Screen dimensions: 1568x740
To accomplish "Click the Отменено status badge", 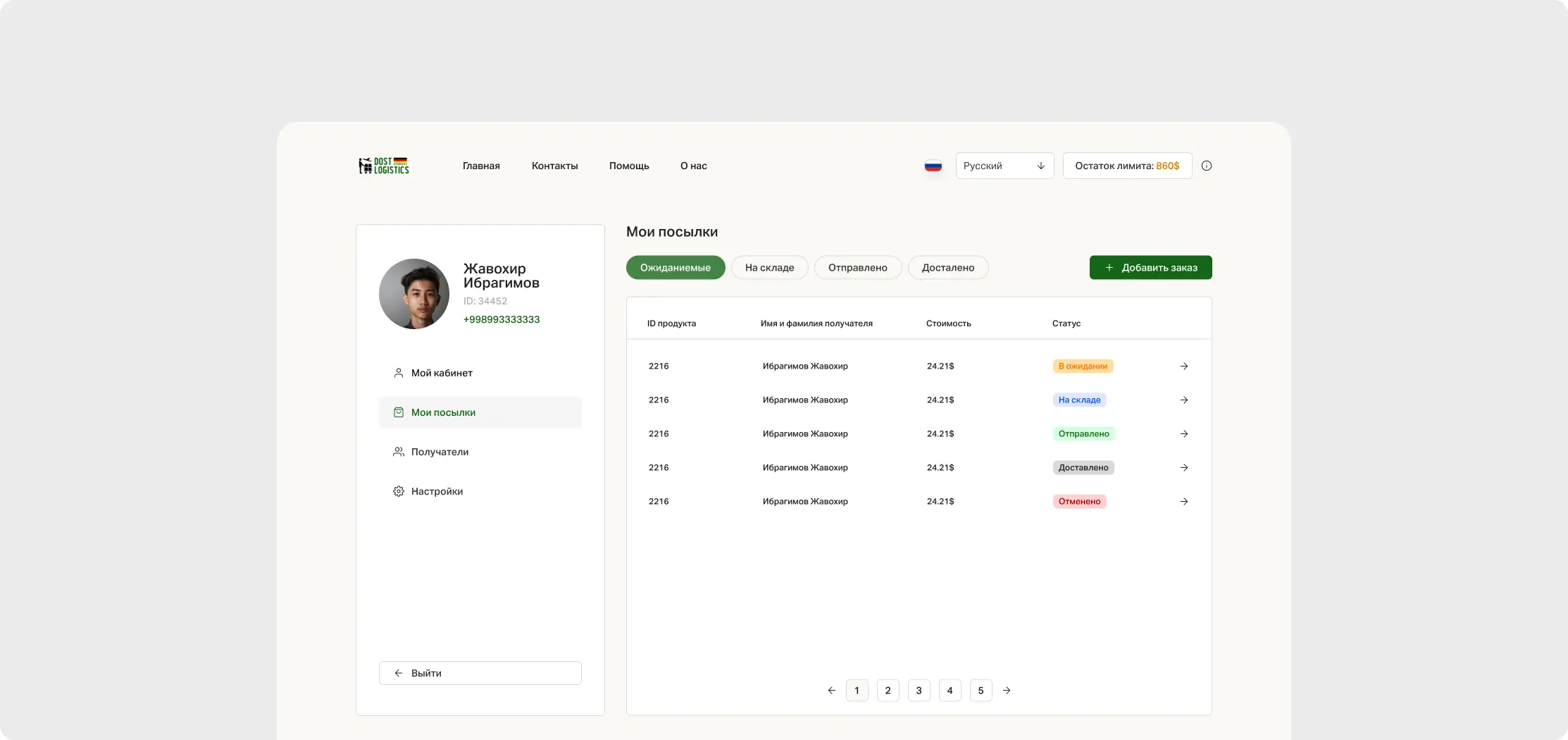I will 1079,502.
